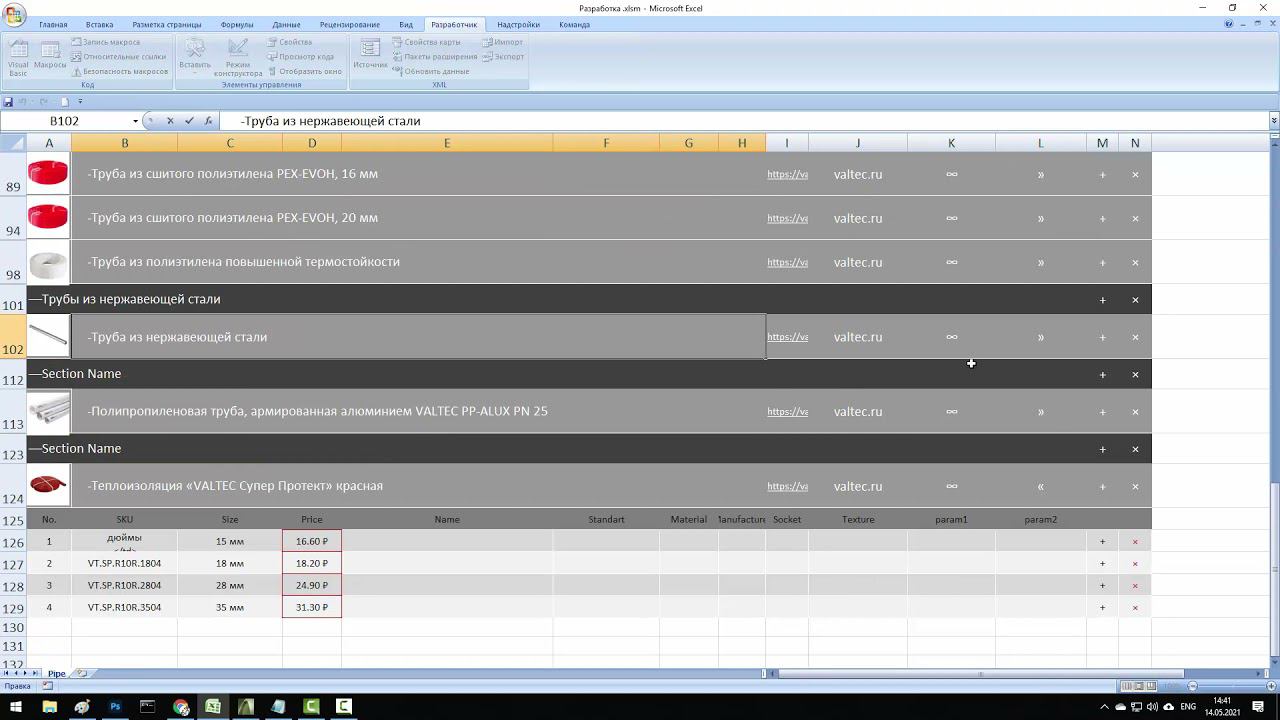Screen dimensions: 1280x720
Task: Click Отобразить окно
Action: coord(304,71)
